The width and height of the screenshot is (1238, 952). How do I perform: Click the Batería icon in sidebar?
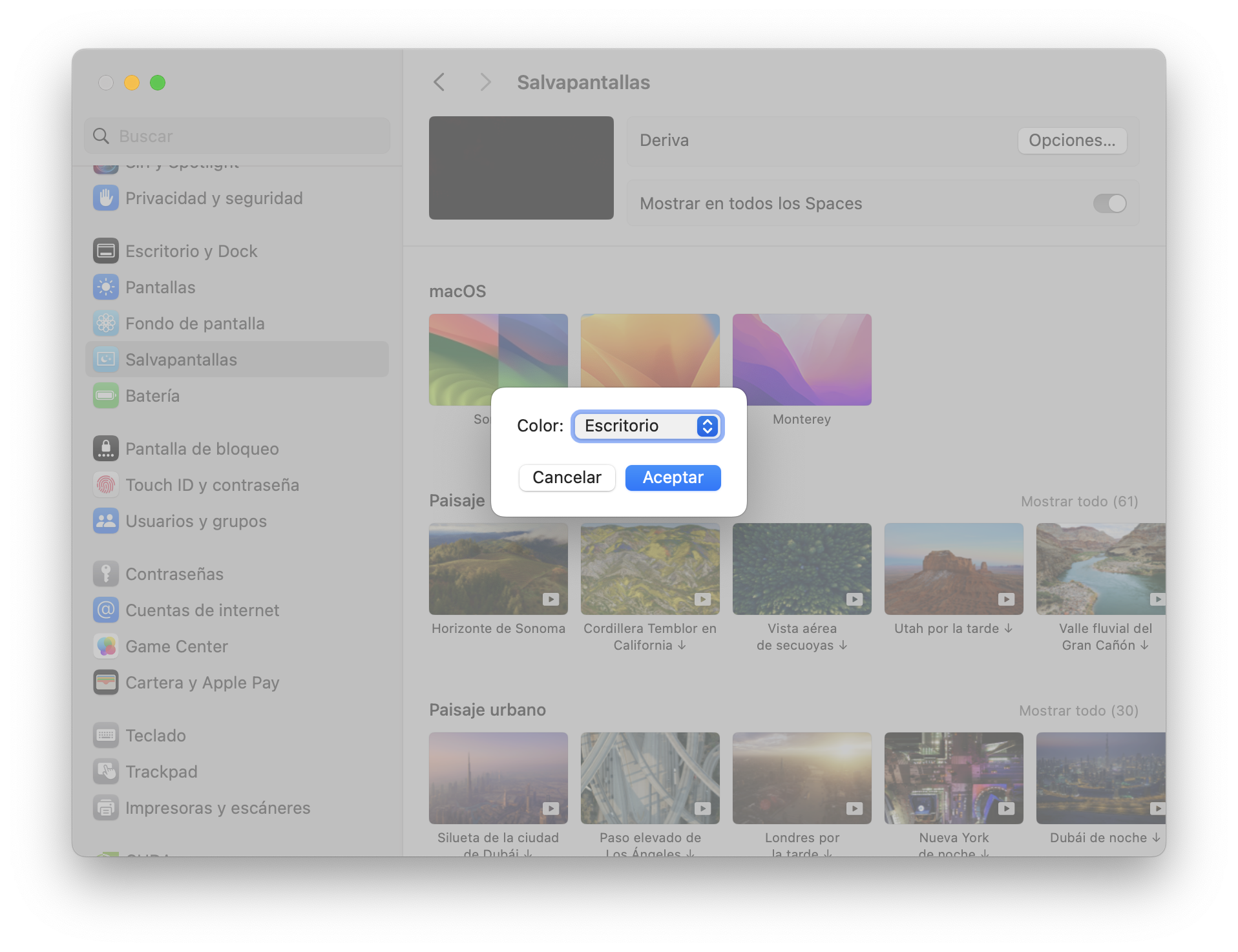coord(106,396)
